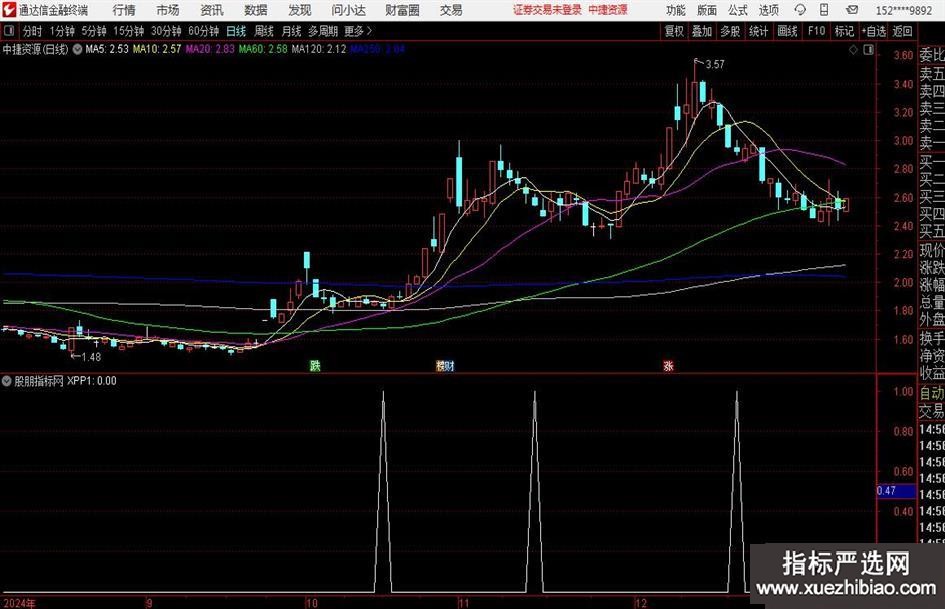Switch to 5分钟 period
The image size is (945, 609).
[94, 31]
